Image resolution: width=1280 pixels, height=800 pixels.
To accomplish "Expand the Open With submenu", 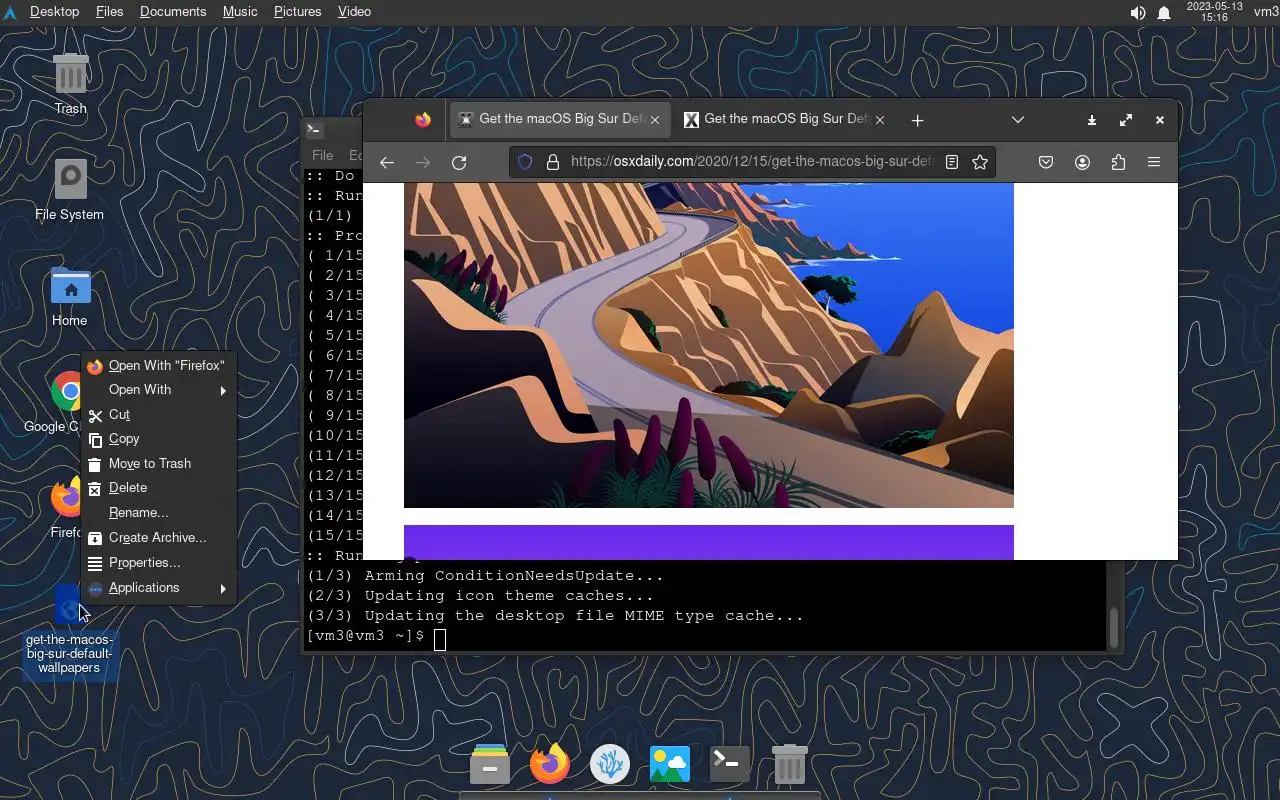I will [x=159, y=390].
